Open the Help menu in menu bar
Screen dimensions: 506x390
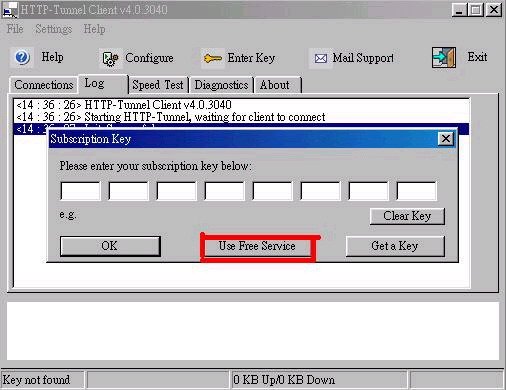tap(94, 29)
